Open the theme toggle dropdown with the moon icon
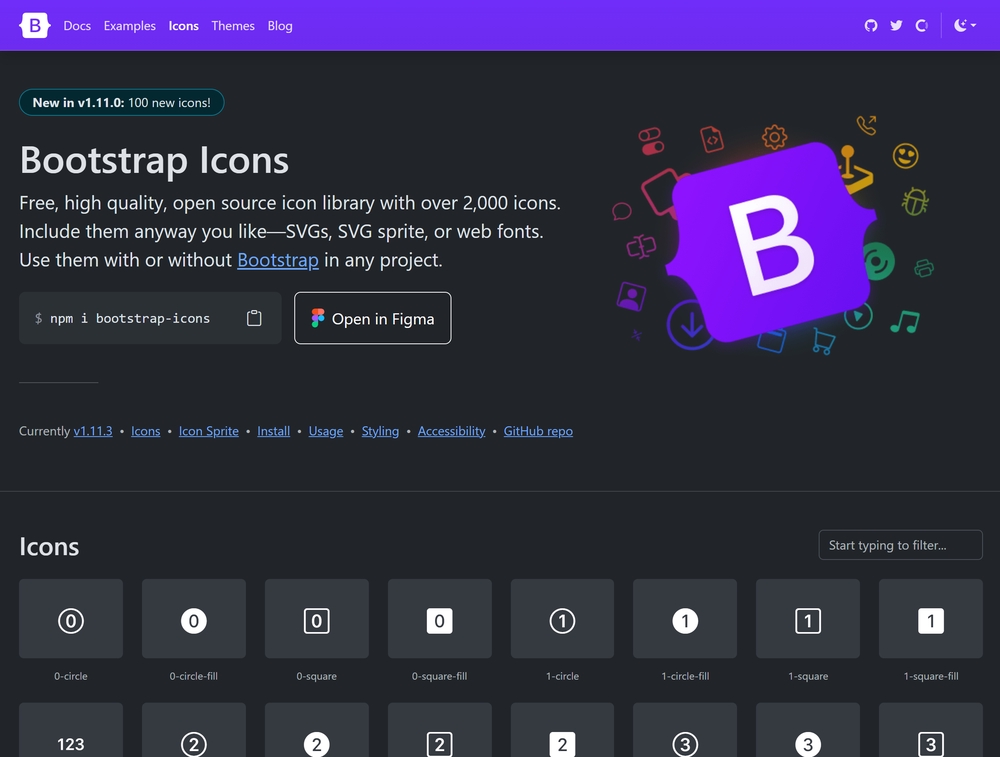This screenshot has height=757, width=1000. 965,26
